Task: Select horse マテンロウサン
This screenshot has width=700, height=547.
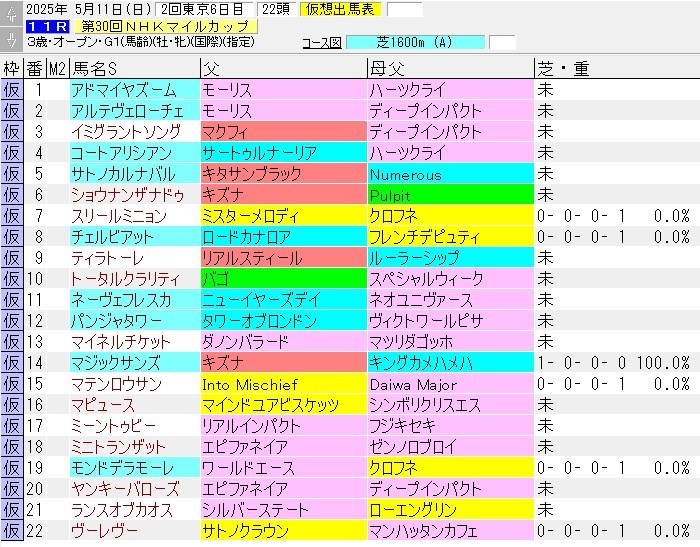Action: [135, 384]
